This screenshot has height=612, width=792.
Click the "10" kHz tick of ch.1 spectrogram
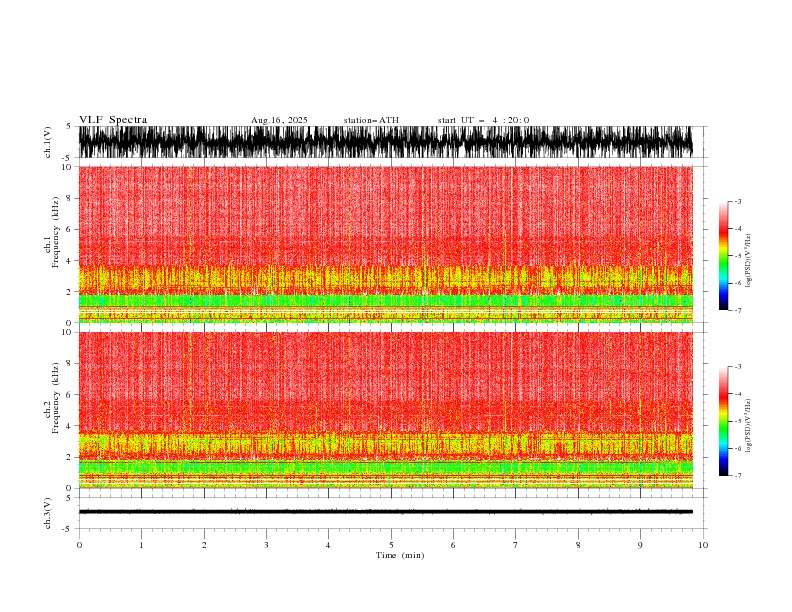coord(67,167)
